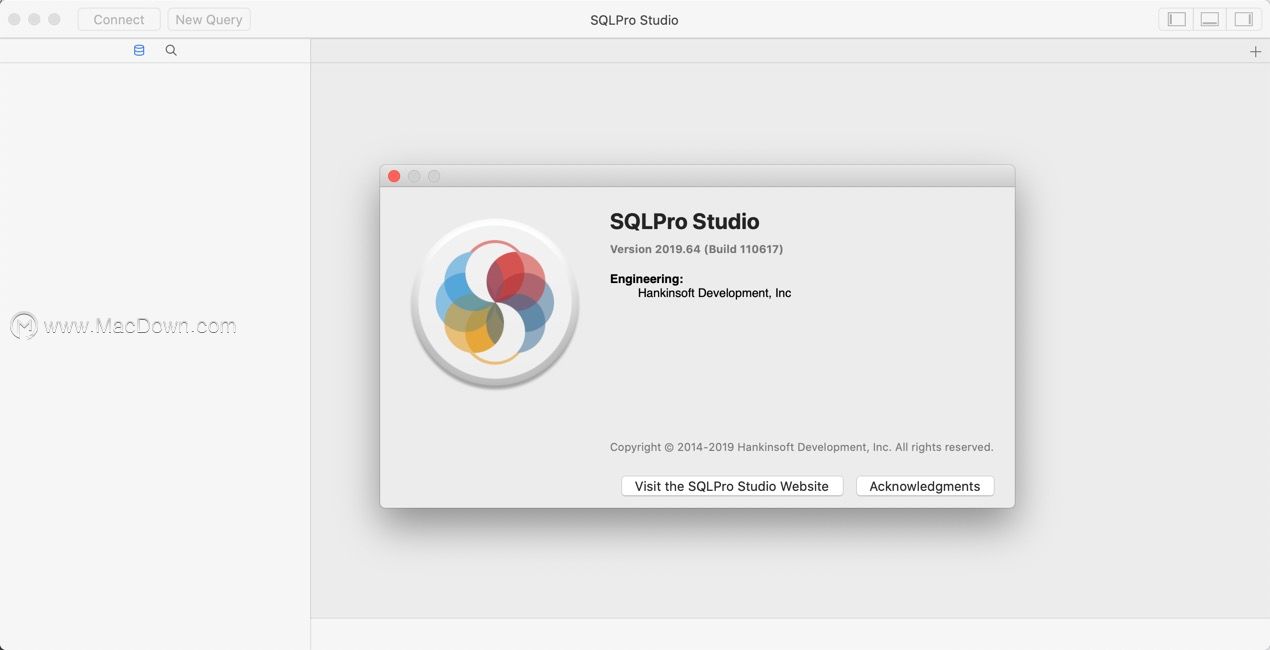
Task: Click the Connect toolbar button
Action: pos(119,20)
